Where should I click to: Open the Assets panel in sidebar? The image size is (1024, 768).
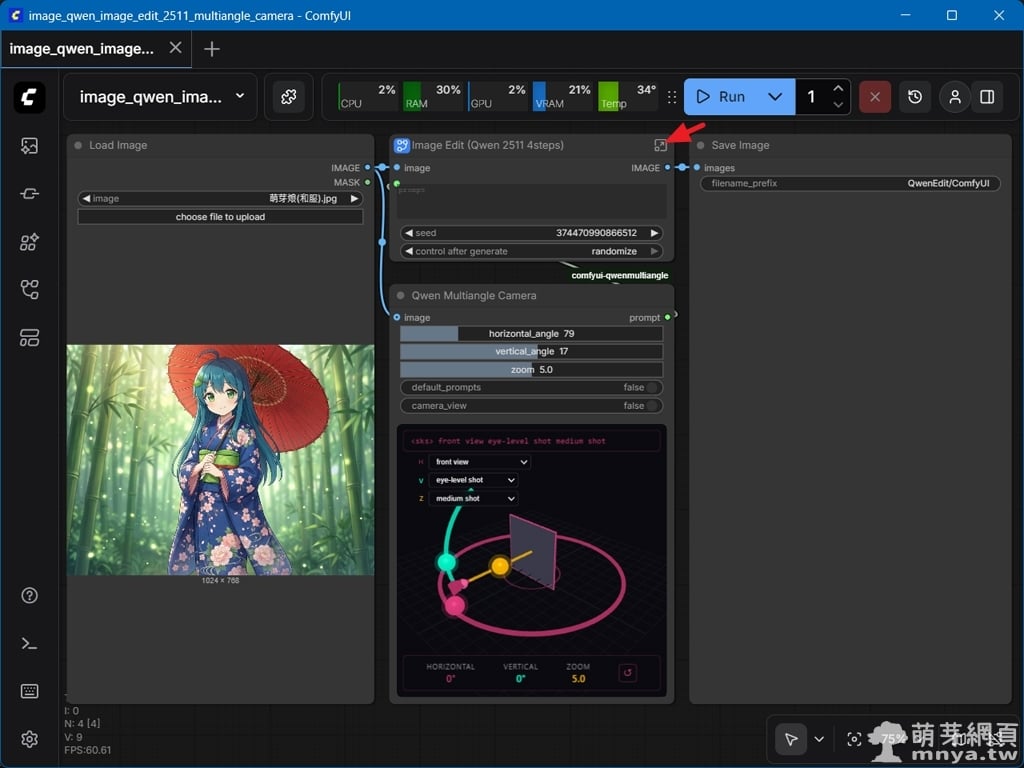coord(29,146)
